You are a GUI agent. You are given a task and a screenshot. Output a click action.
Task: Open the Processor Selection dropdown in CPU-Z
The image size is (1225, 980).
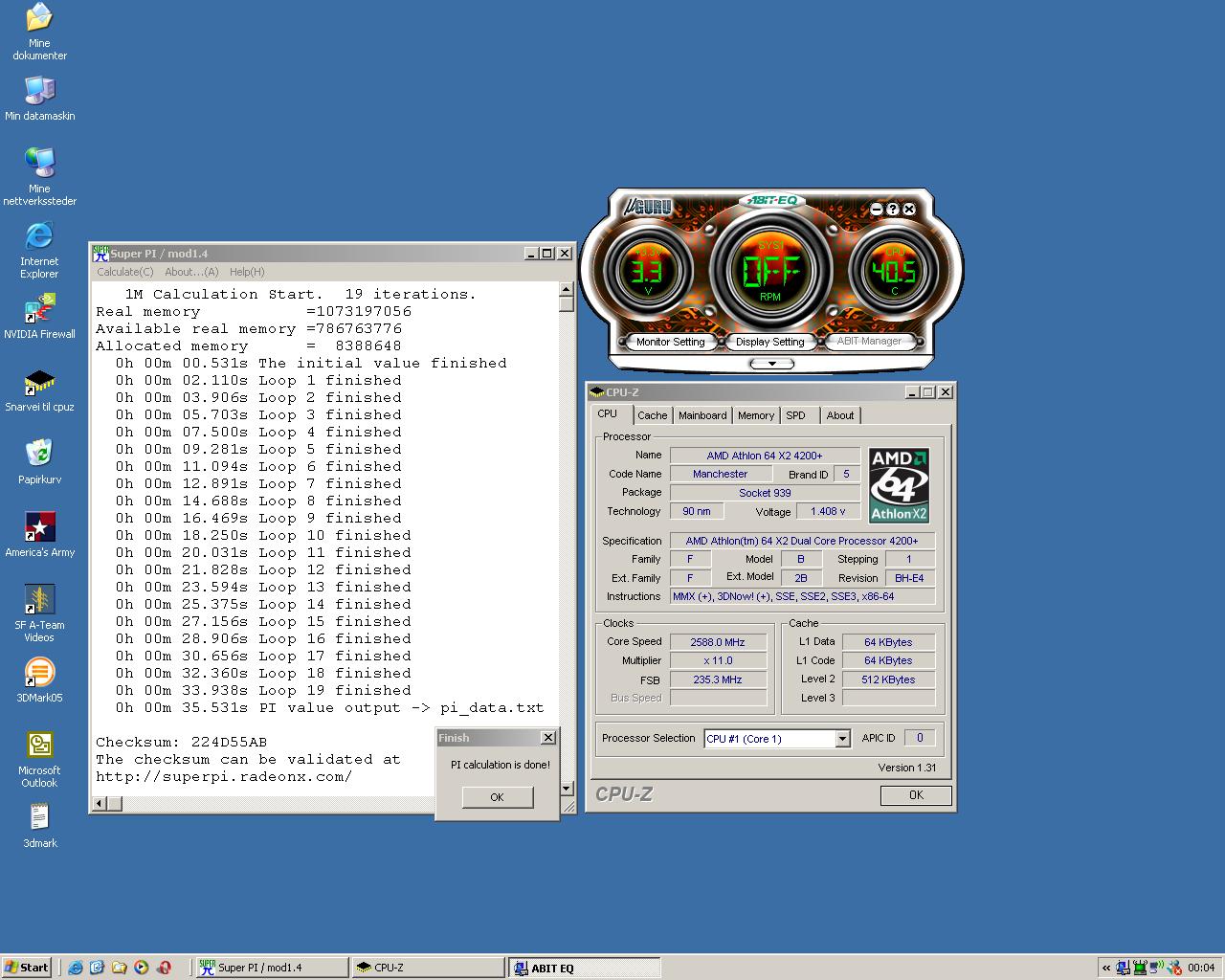click(x=842, y=739)
